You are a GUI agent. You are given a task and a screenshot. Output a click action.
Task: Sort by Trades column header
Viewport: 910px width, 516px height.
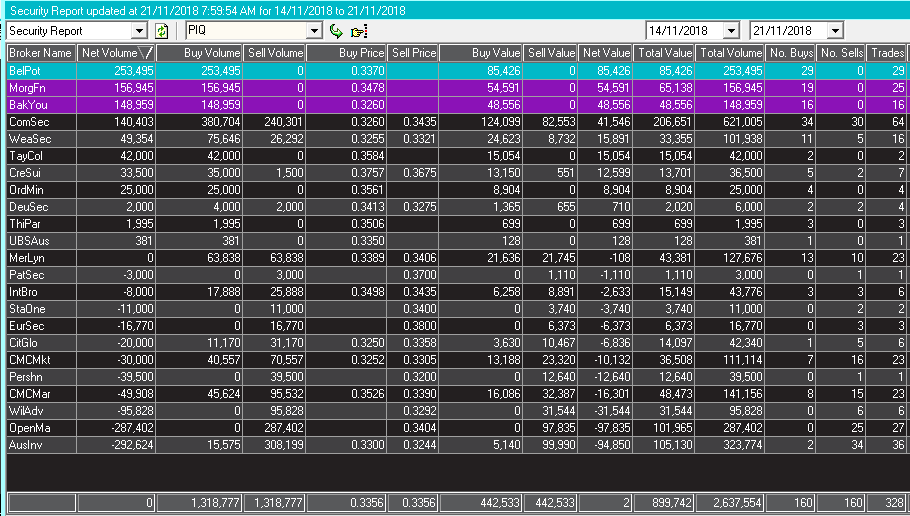886,53
